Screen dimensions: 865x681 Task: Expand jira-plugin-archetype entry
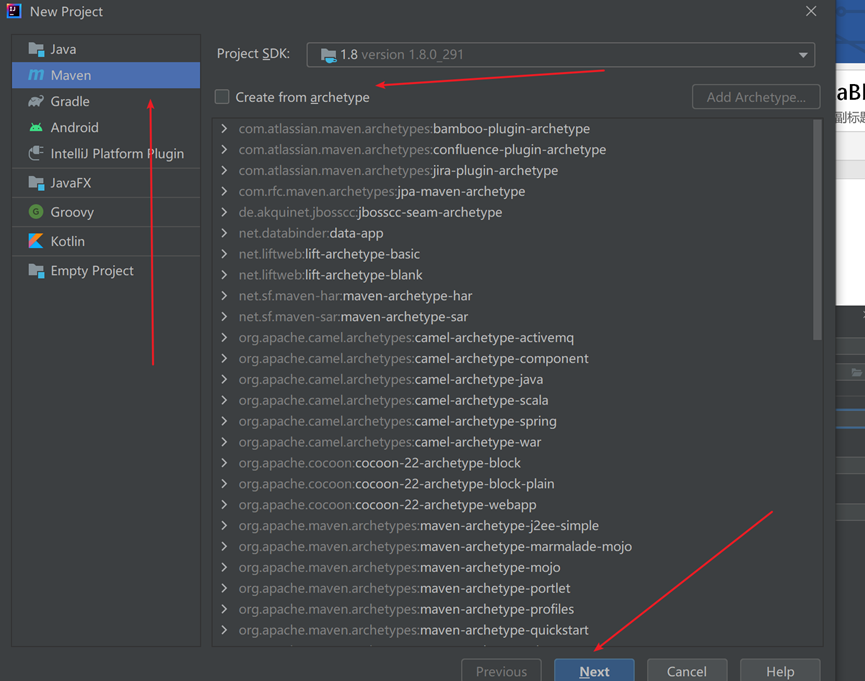(224, 171)
